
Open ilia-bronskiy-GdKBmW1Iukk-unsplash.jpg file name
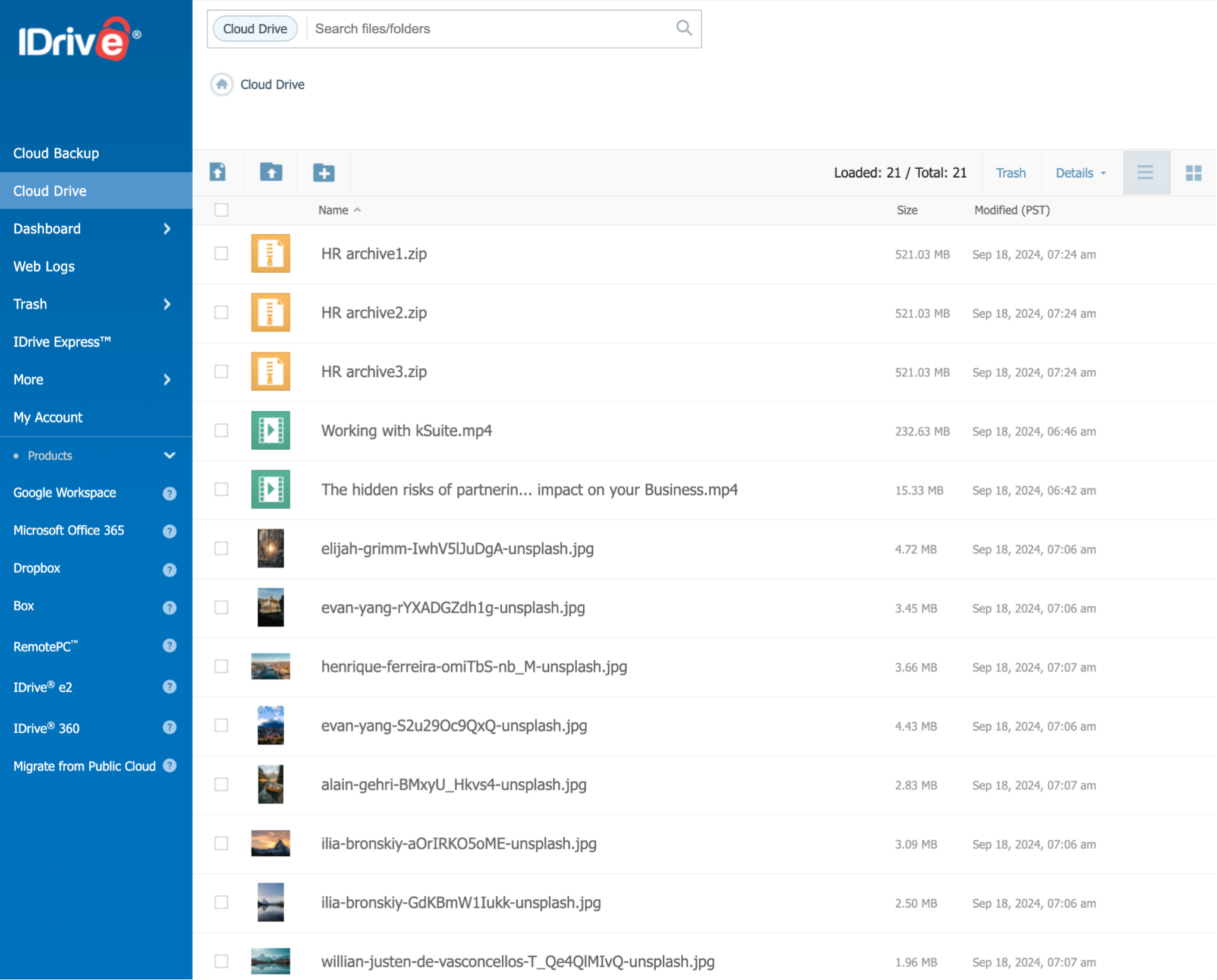[x=461, y=903]
